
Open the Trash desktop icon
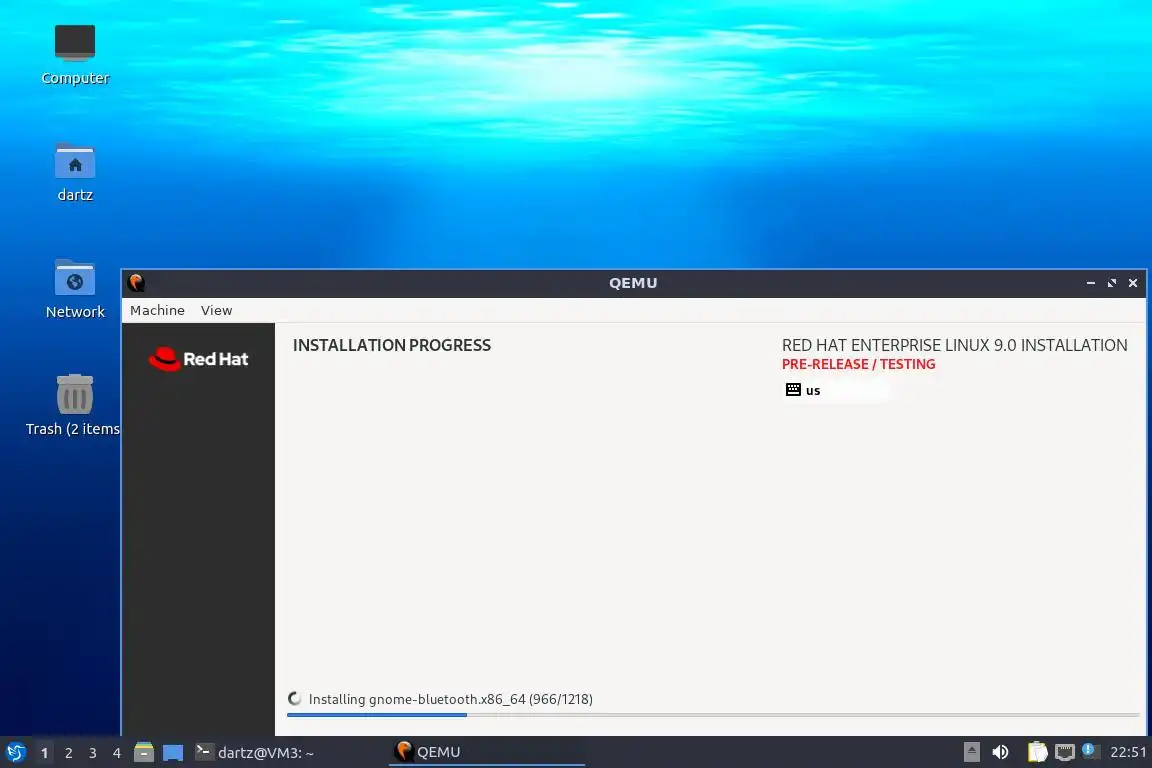pos(73,406)
